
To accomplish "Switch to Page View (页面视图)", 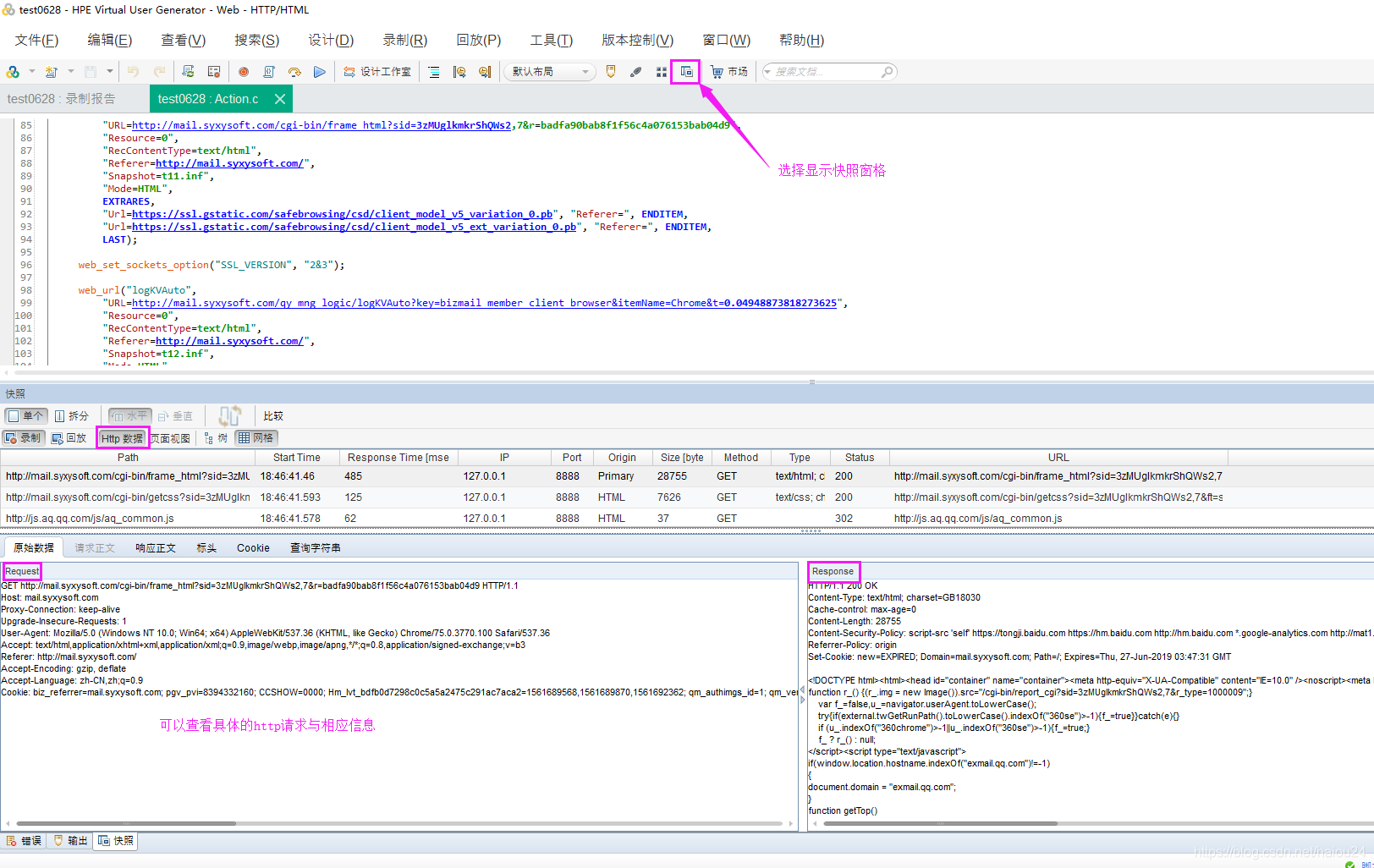I will (171, 438).
